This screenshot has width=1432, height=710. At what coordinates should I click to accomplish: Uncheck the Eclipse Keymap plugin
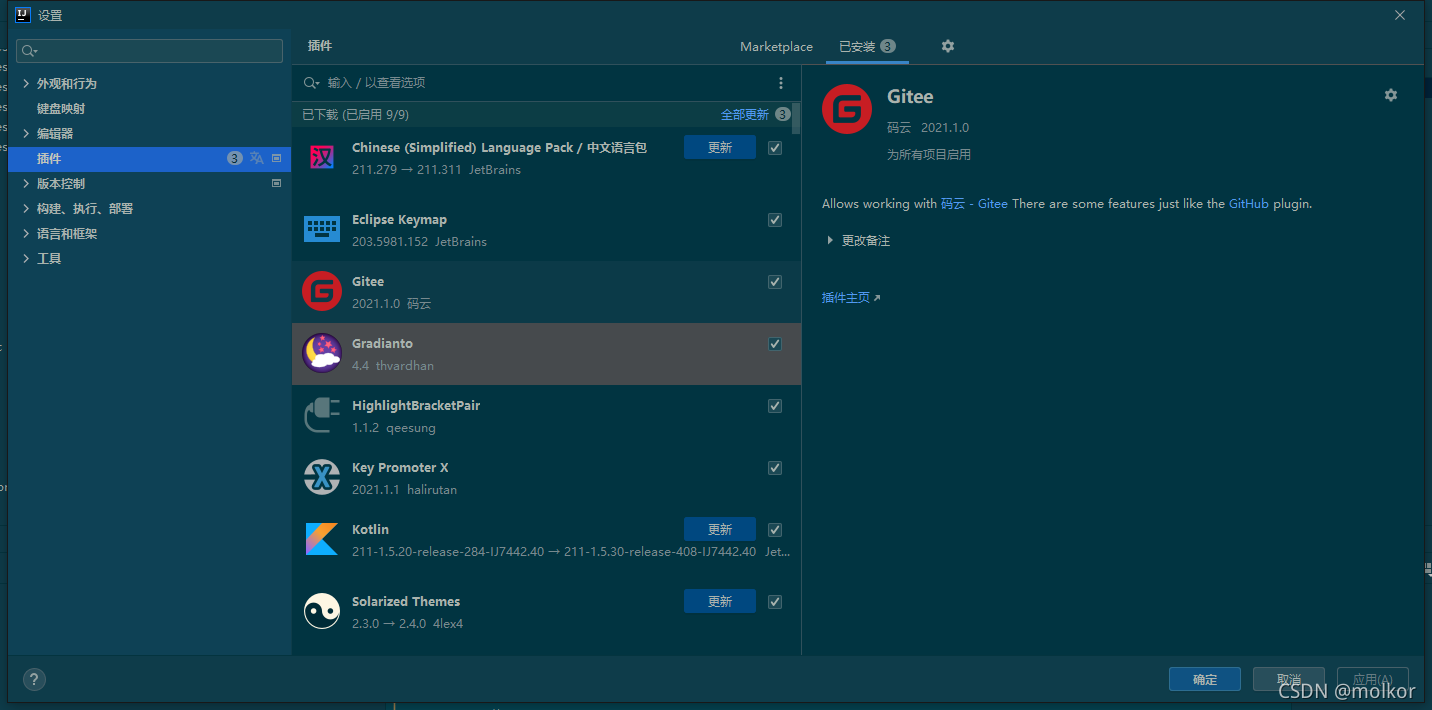point(775,220)
